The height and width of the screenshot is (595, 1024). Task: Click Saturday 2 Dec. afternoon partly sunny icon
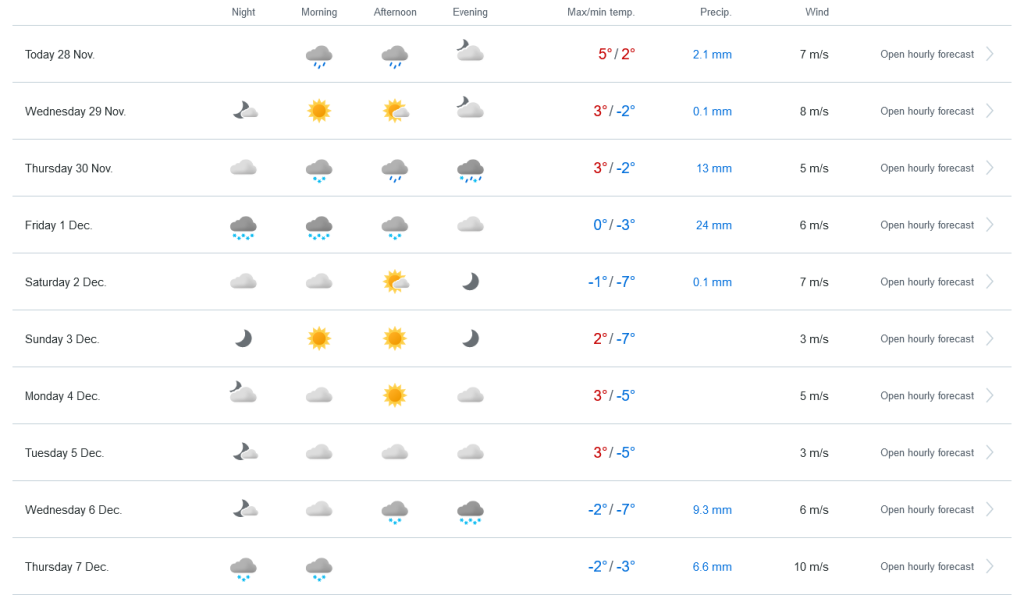click(x=395, y=282)
